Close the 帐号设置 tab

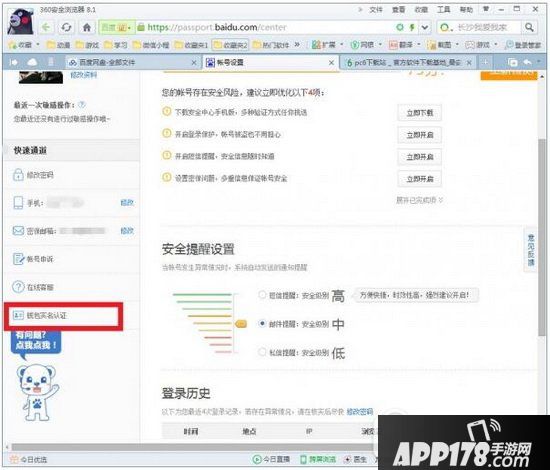(331, 62)
